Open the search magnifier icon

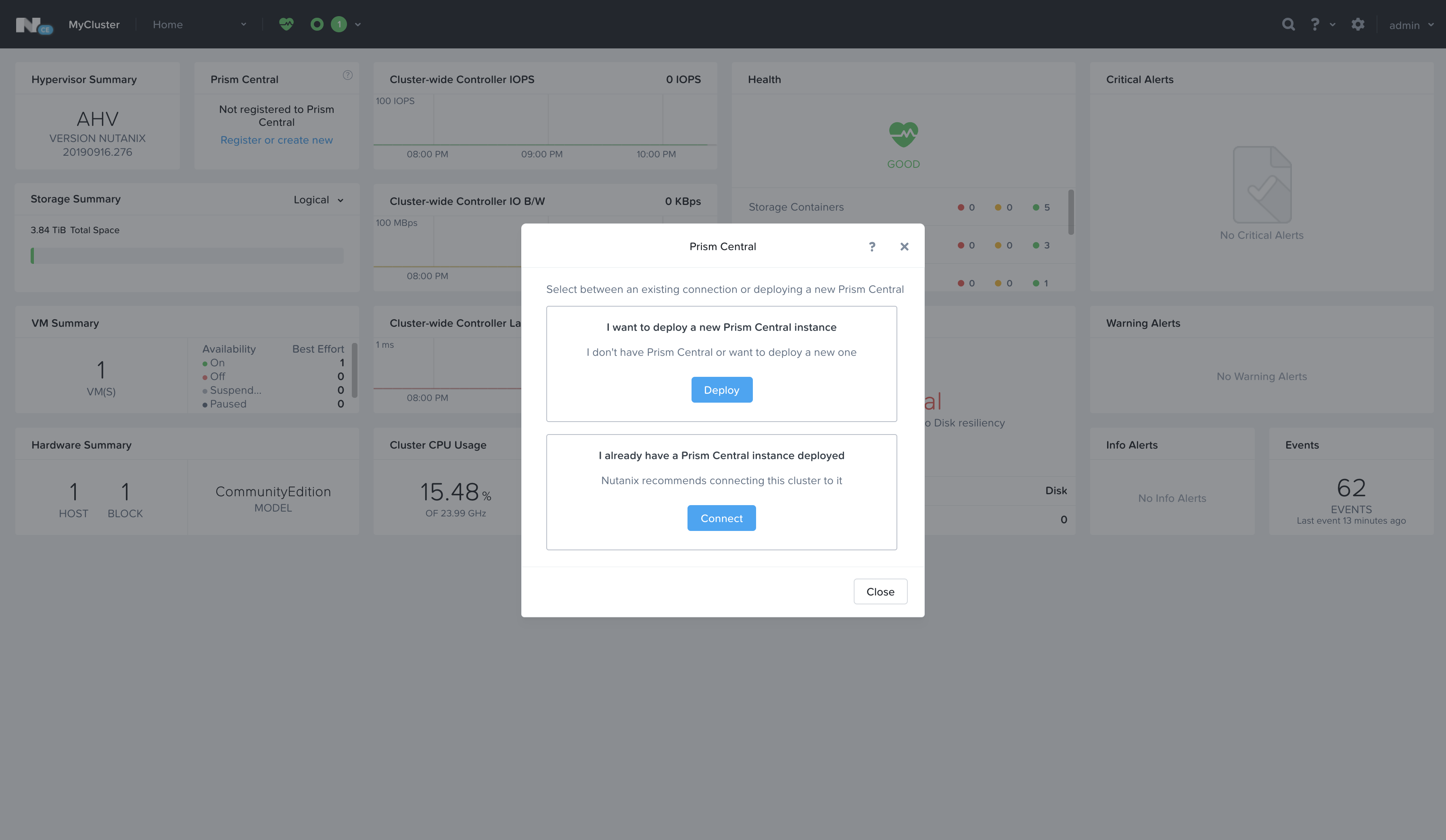(x=1288, y=24)
